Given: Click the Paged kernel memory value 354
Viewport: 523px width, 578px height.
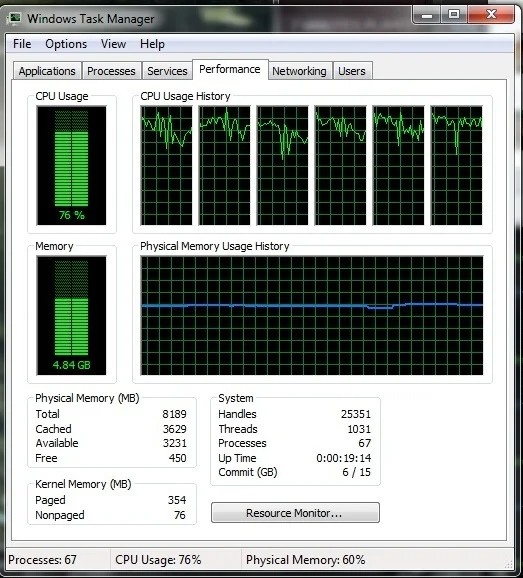Looking at the screenshot, I should coord(177,500).
